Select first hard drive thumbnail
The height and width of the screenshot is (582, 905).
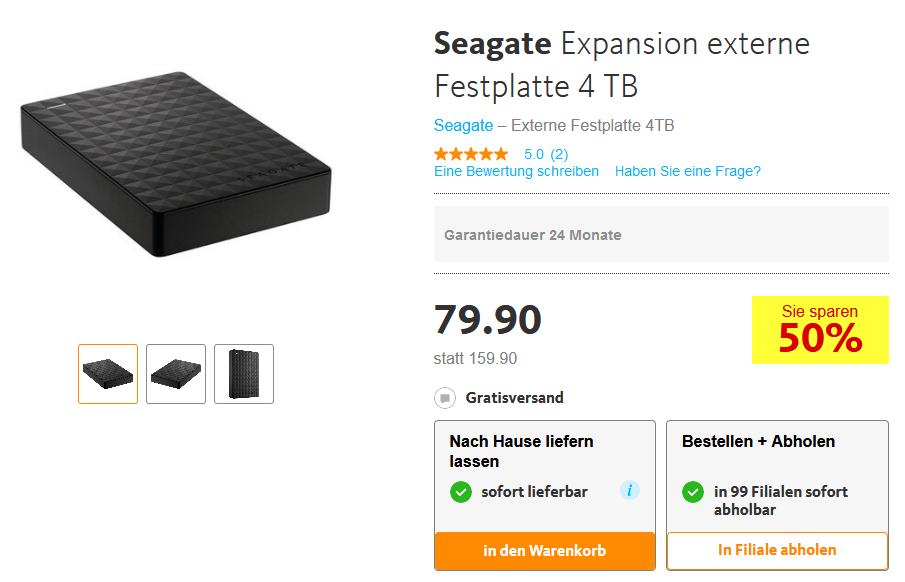108,374
